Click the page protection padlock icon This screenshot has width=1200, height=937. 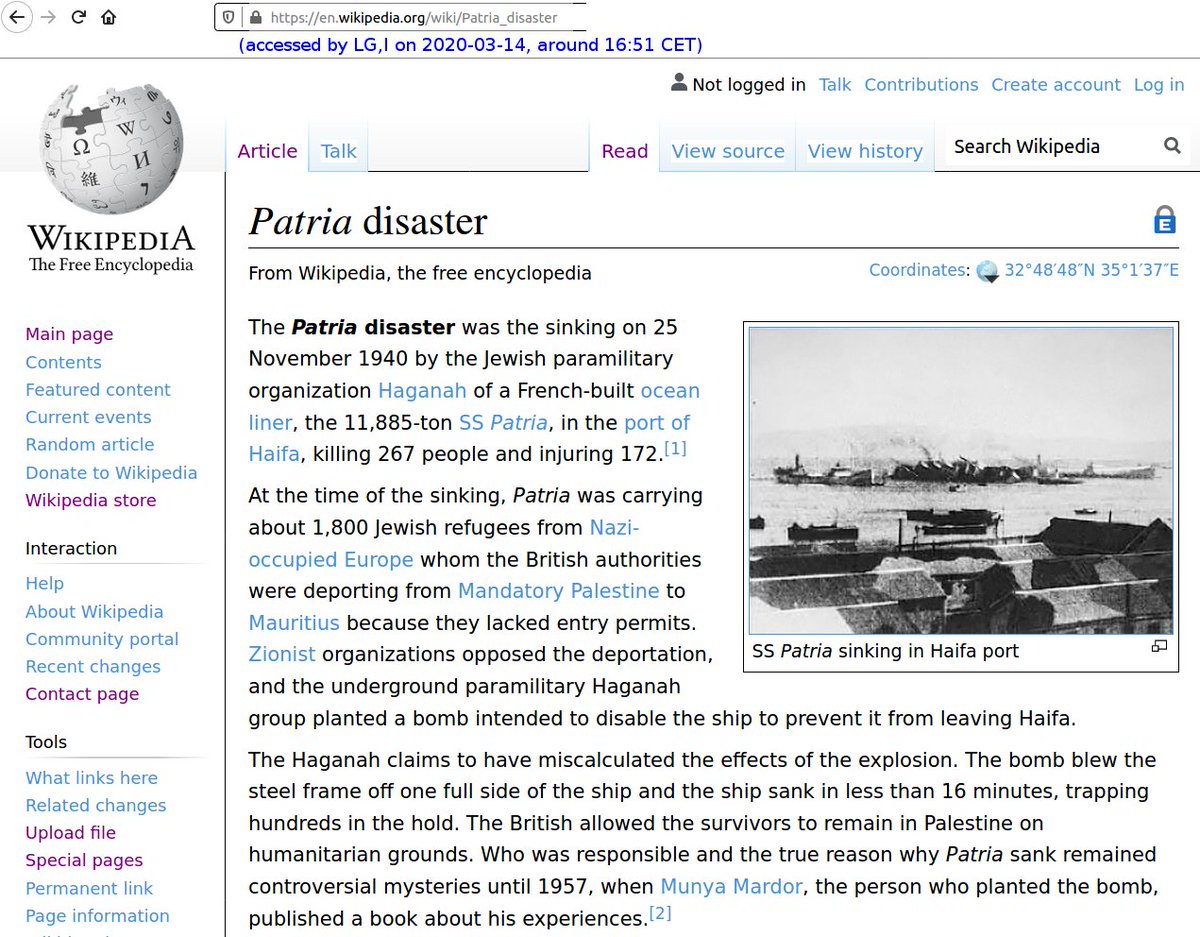1165,220
